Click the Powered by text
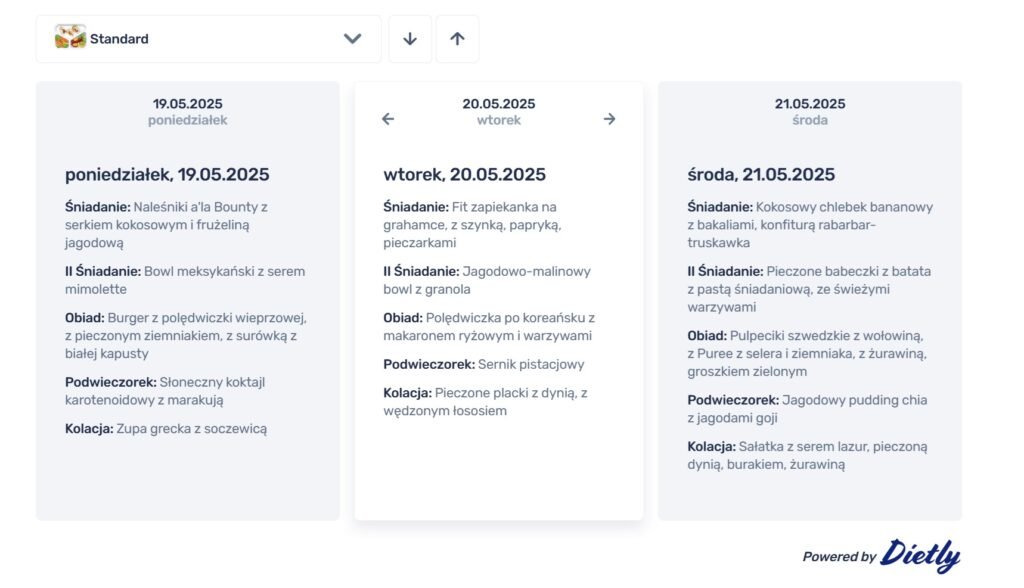The width and height of the screenshot is (1024, 588). point(839,557)
